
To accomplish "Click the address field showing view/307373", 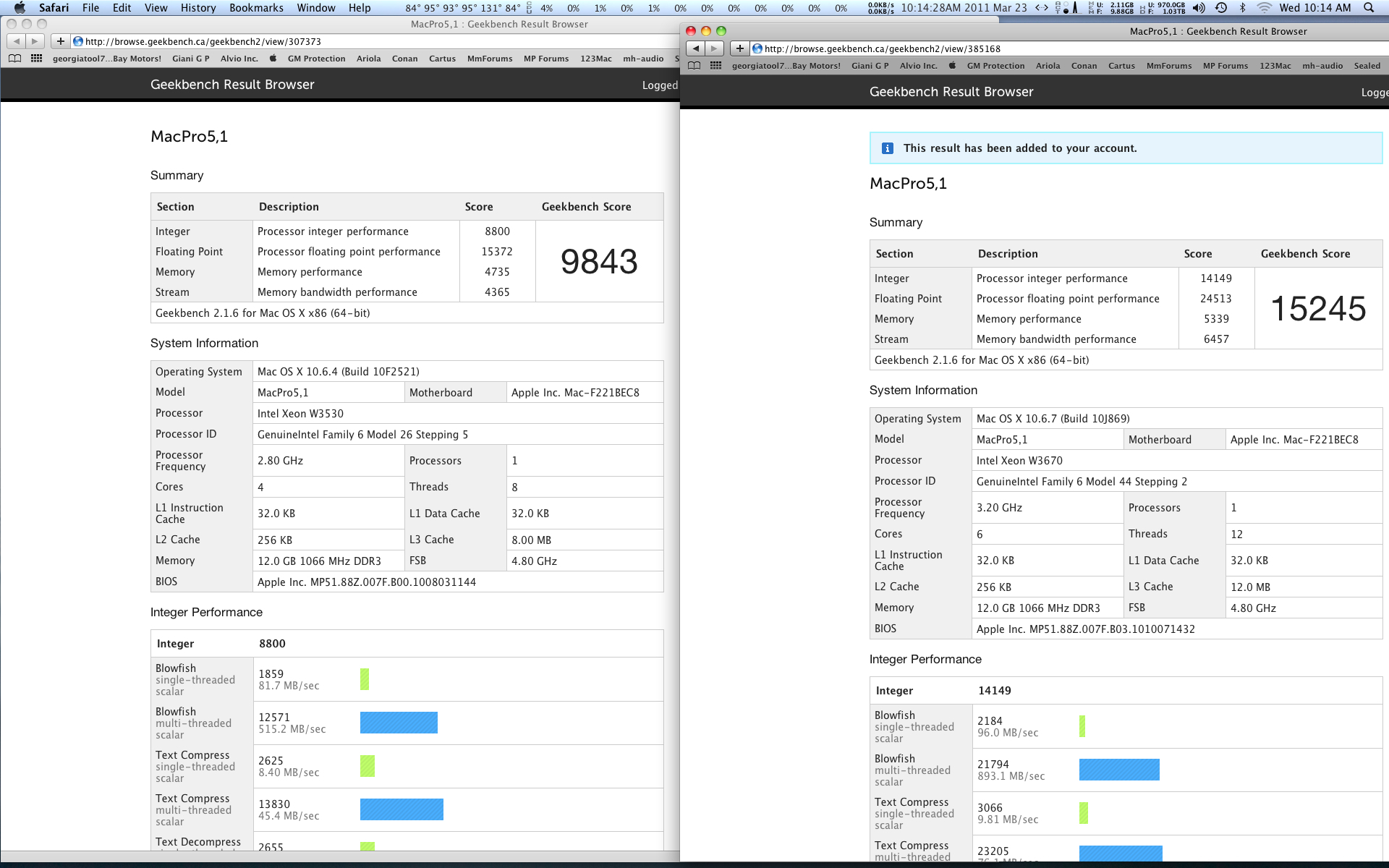I will point(376,41).
